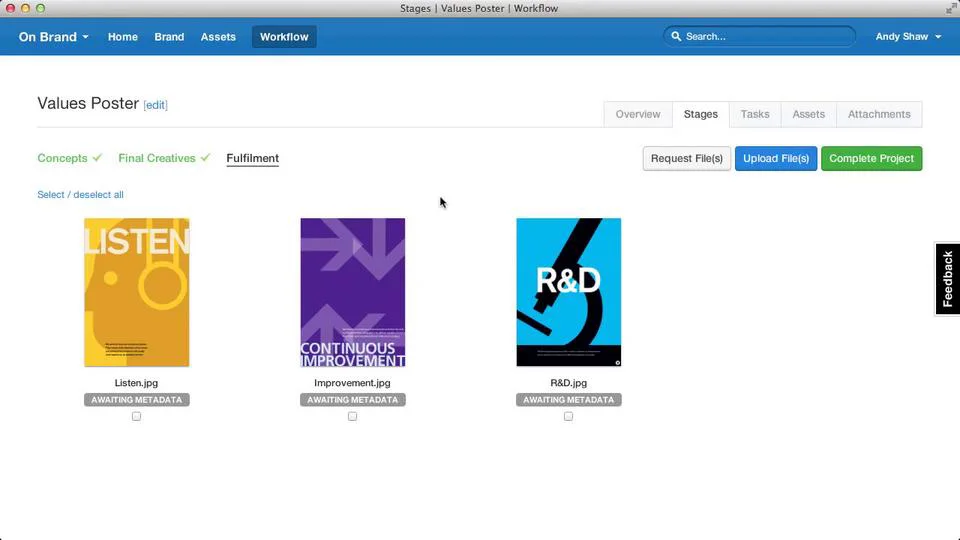Click the Listen.jpg file name
Viewport: 960px width, 540px height.
point(137,383)
